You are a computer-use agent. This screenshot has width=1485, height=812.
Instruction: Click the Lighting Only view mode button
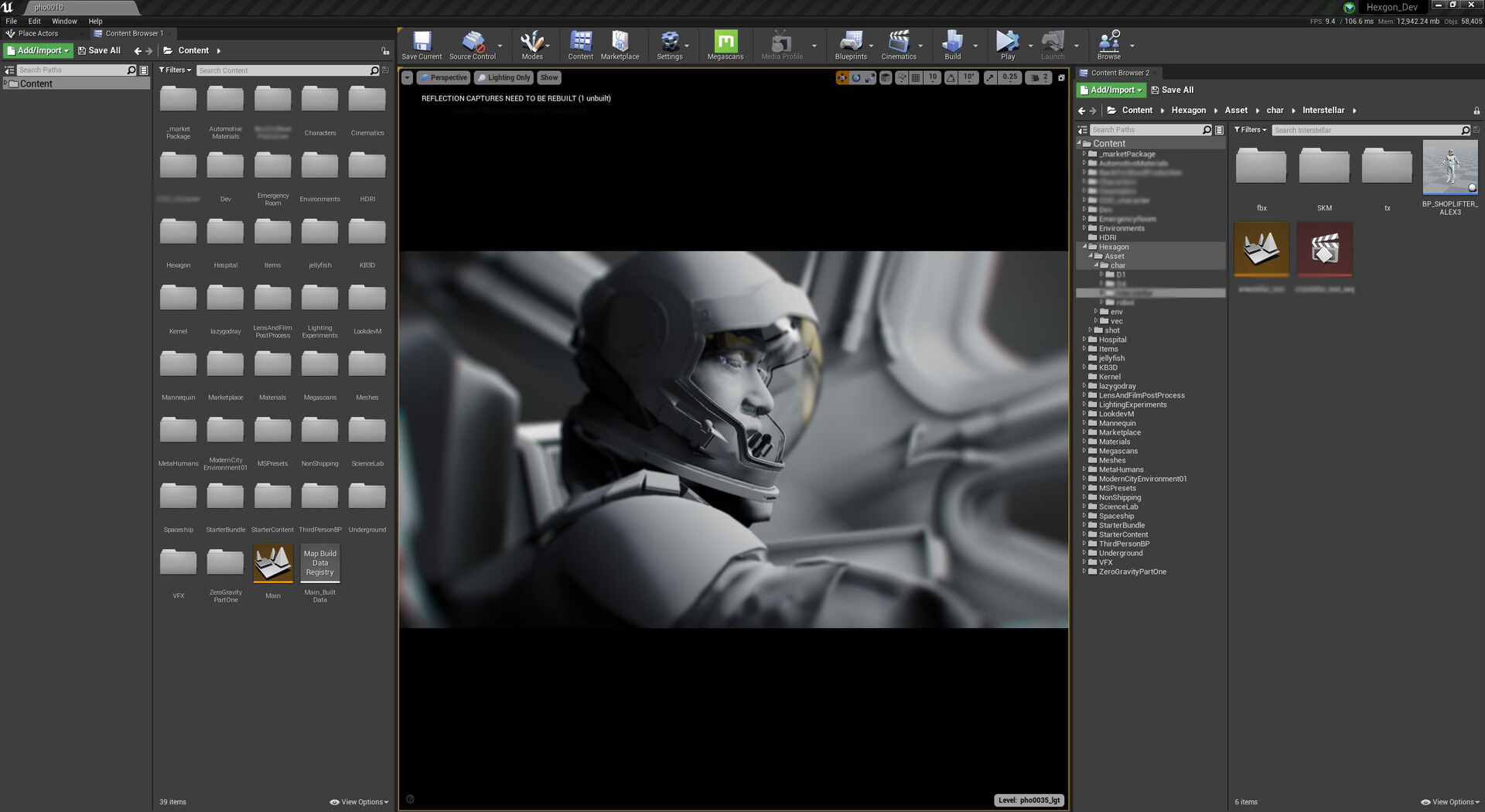click(504, 78)
